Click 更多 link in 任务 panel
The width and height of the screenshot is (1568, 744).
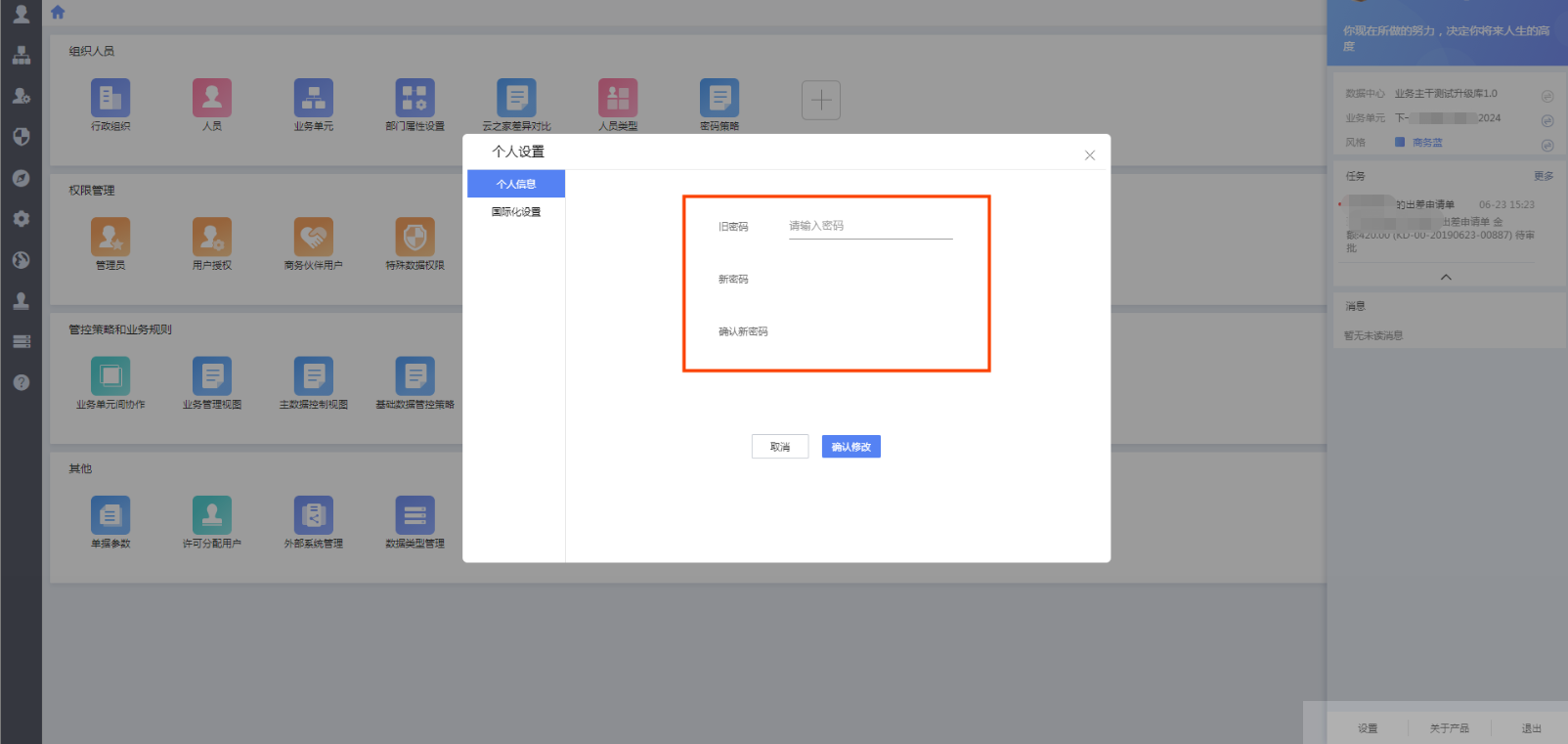[x=1544, y=176]
